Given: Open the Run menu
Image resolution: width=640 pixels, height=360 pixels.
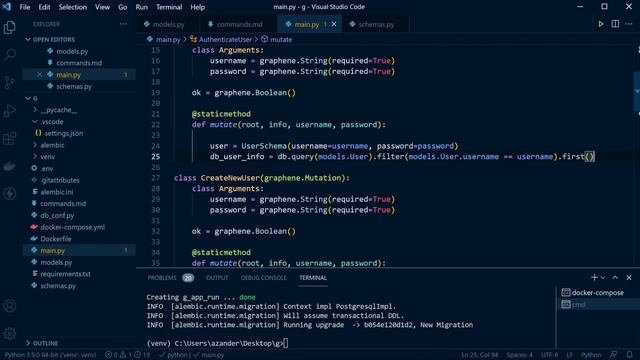Looking at the screenshot, I should pos(142,7).
